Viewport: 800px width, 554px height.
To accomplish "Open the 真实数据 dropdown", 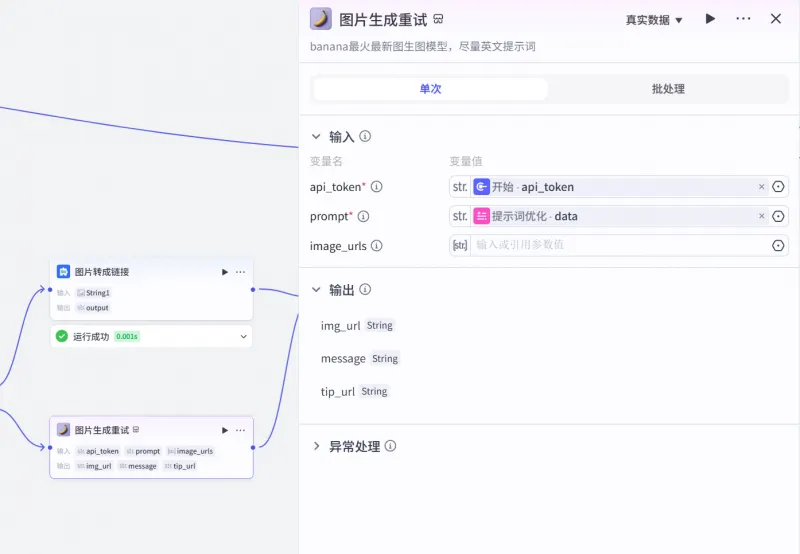I will pyautogui.click(x=654, y=20).
